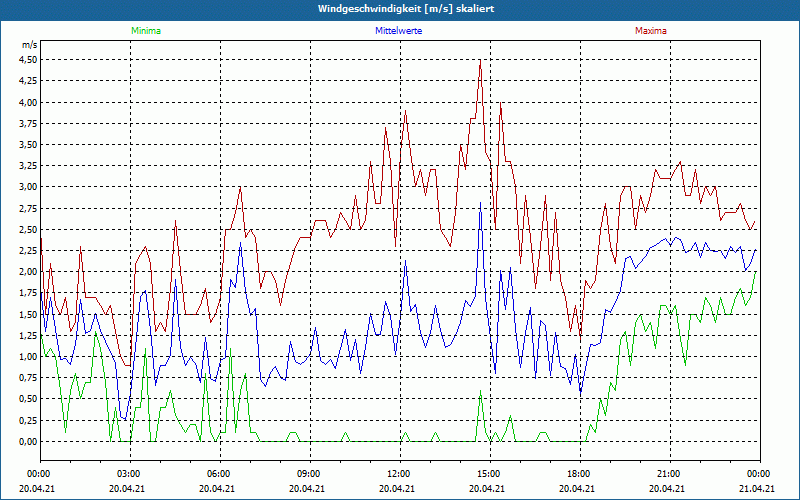Click the 1,75 y-axis value

coord(28,293)
